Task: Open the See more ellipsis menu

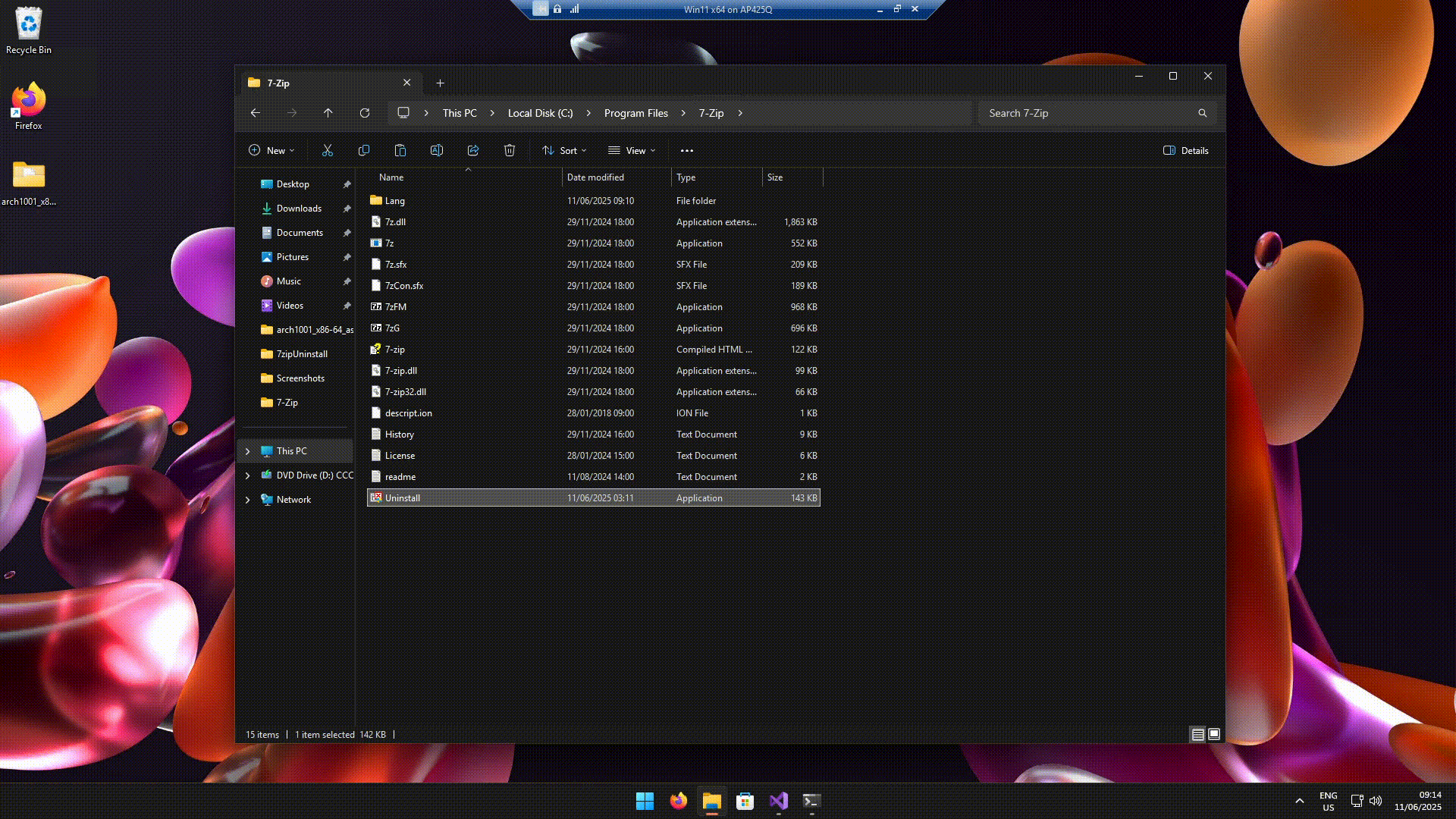Action: point(687,150)
